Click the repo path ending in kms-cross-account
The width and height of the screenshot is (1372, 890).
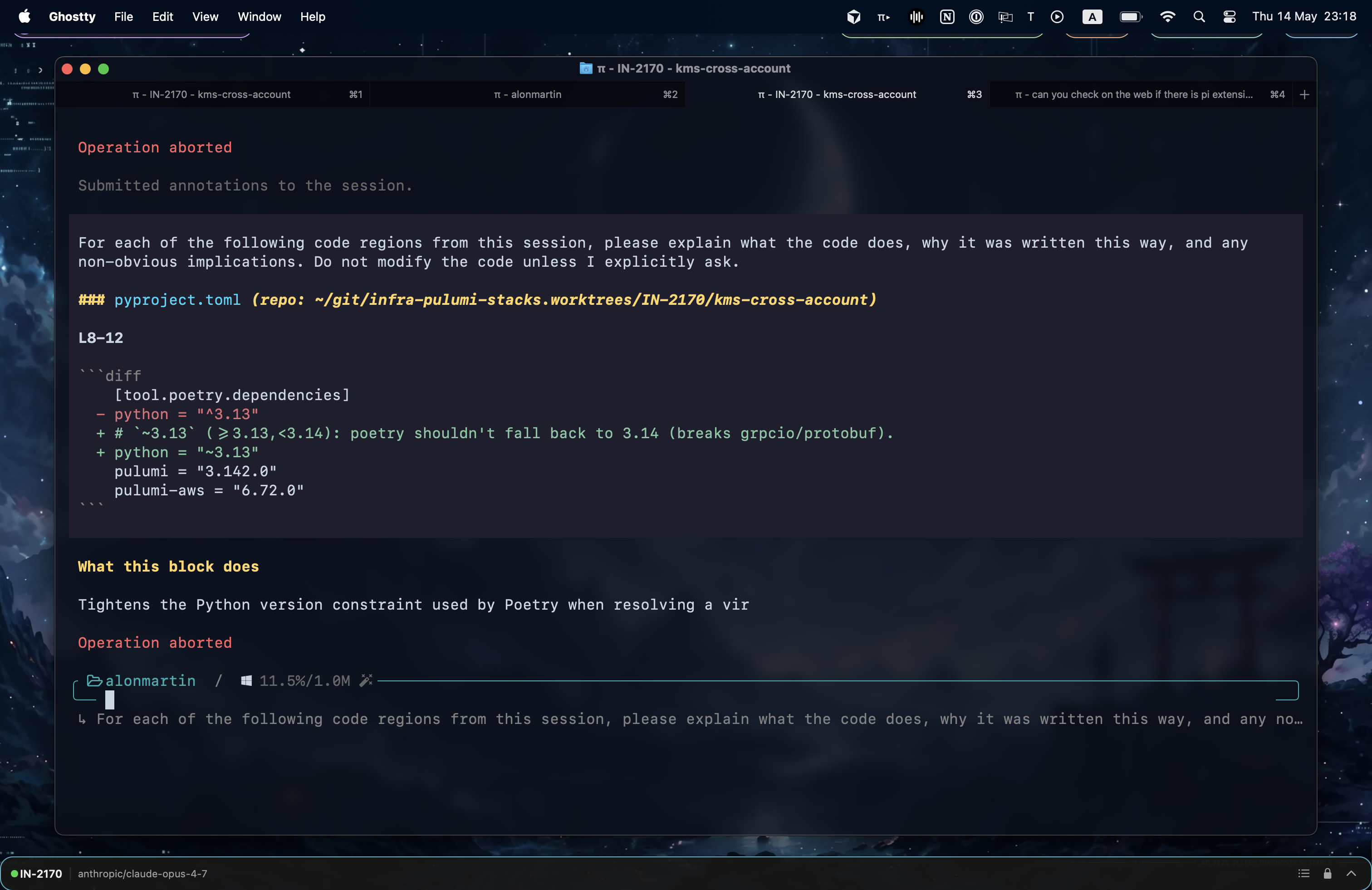tap(564, 299)
